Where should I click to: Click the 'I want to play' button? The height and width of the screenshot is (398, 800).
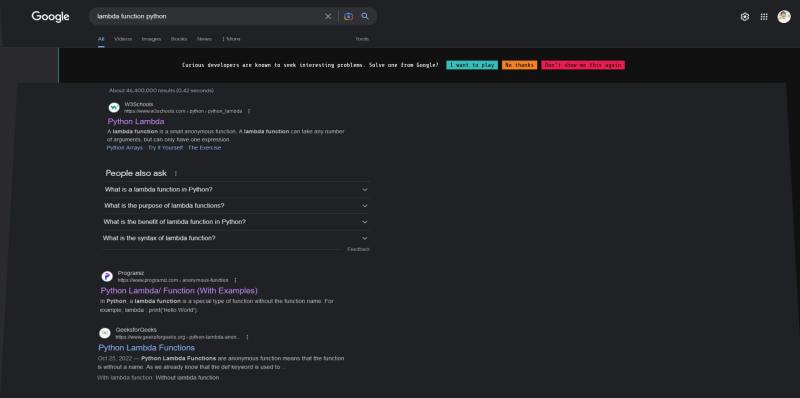(472, 65)
